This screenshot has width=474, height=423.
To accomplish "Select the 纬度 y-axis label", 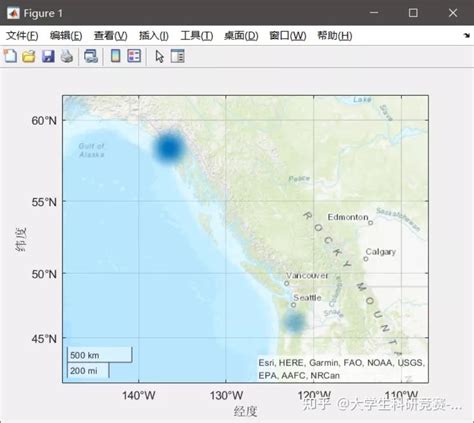I will click(x=21, y=239).
